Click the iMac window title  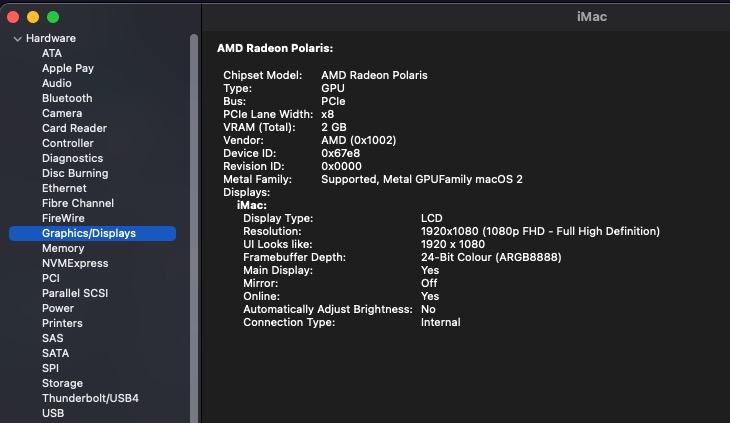tap(592, 17)
